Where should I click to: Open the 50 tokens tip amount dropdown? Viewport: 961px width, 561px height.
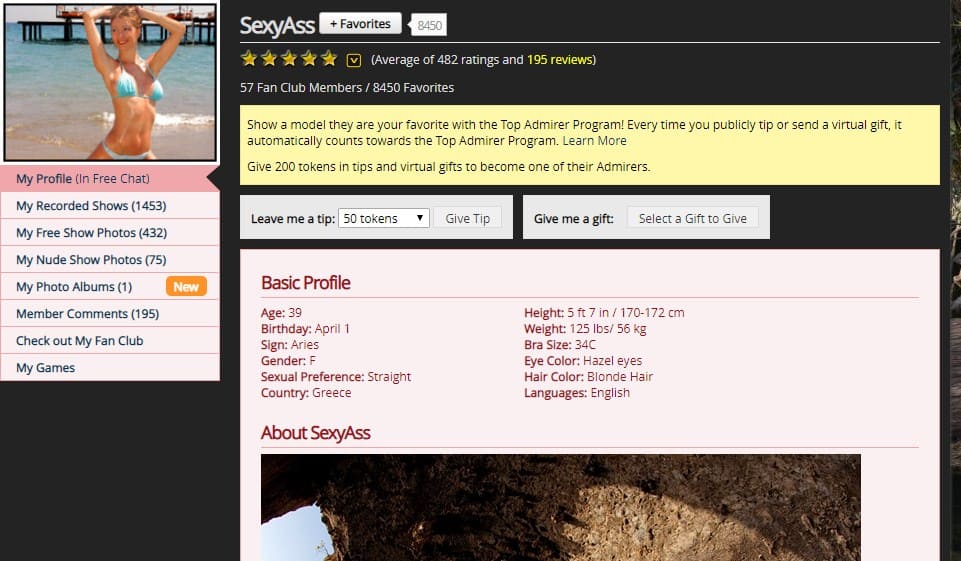click(x=384, y=218)
